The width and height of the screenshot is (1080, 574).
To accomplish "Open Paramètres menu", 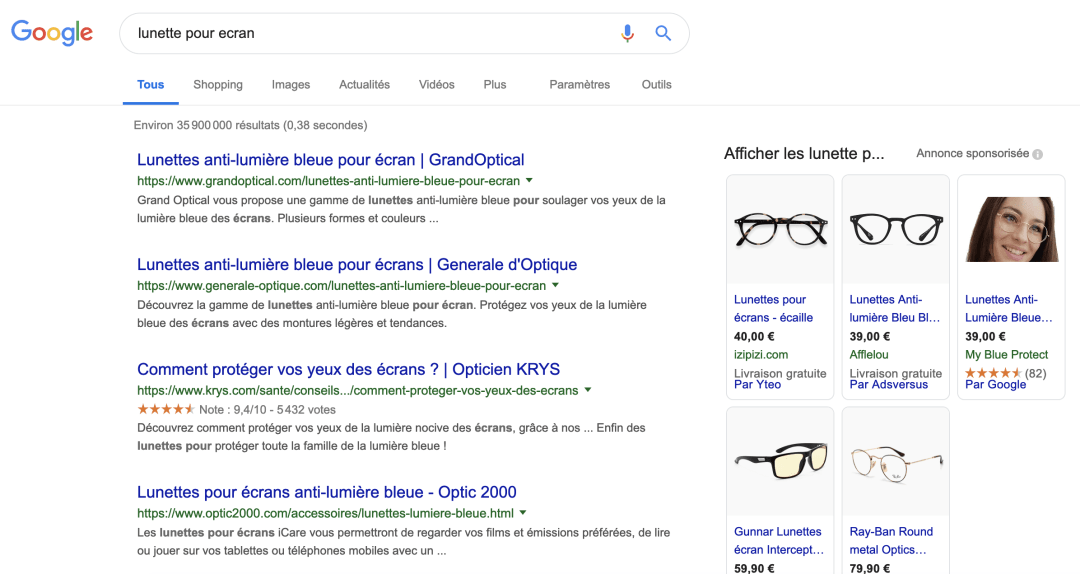I will click(x=579, y=85).
